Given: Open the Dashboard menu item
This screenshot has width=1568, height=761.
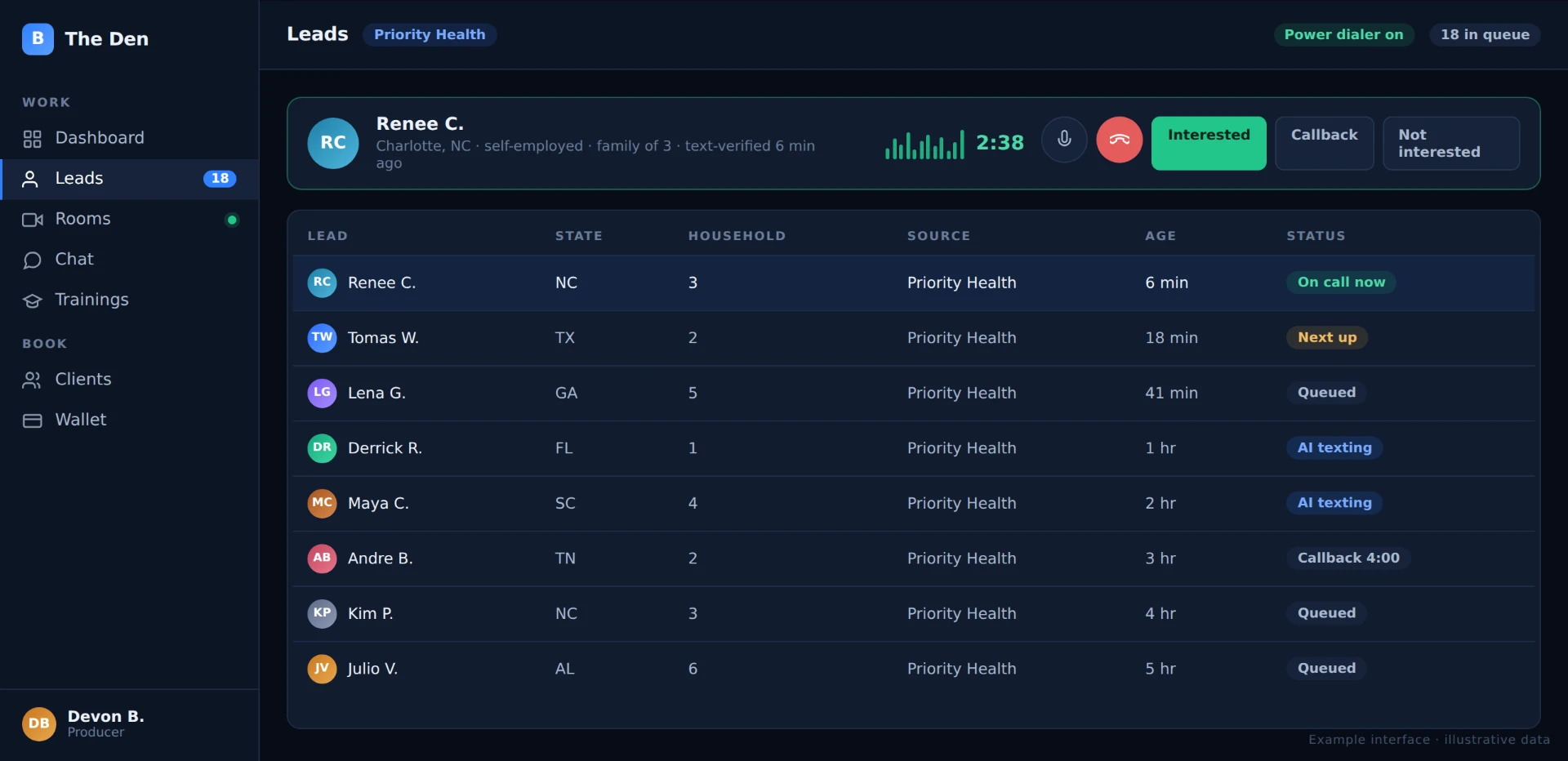Looking at the screenshot, I should pyautogui.click(x=129, y=139).
